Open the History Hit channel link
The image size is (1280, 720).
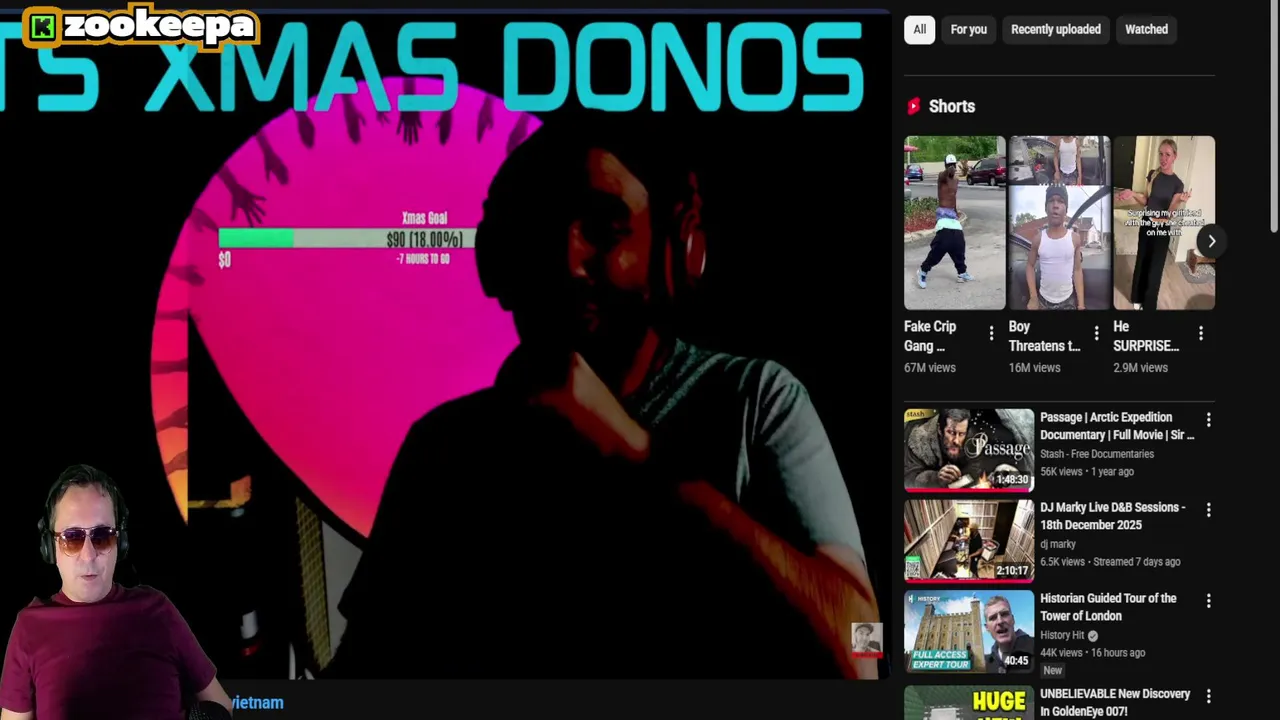pyautogui.click(x=1062, y=635)
